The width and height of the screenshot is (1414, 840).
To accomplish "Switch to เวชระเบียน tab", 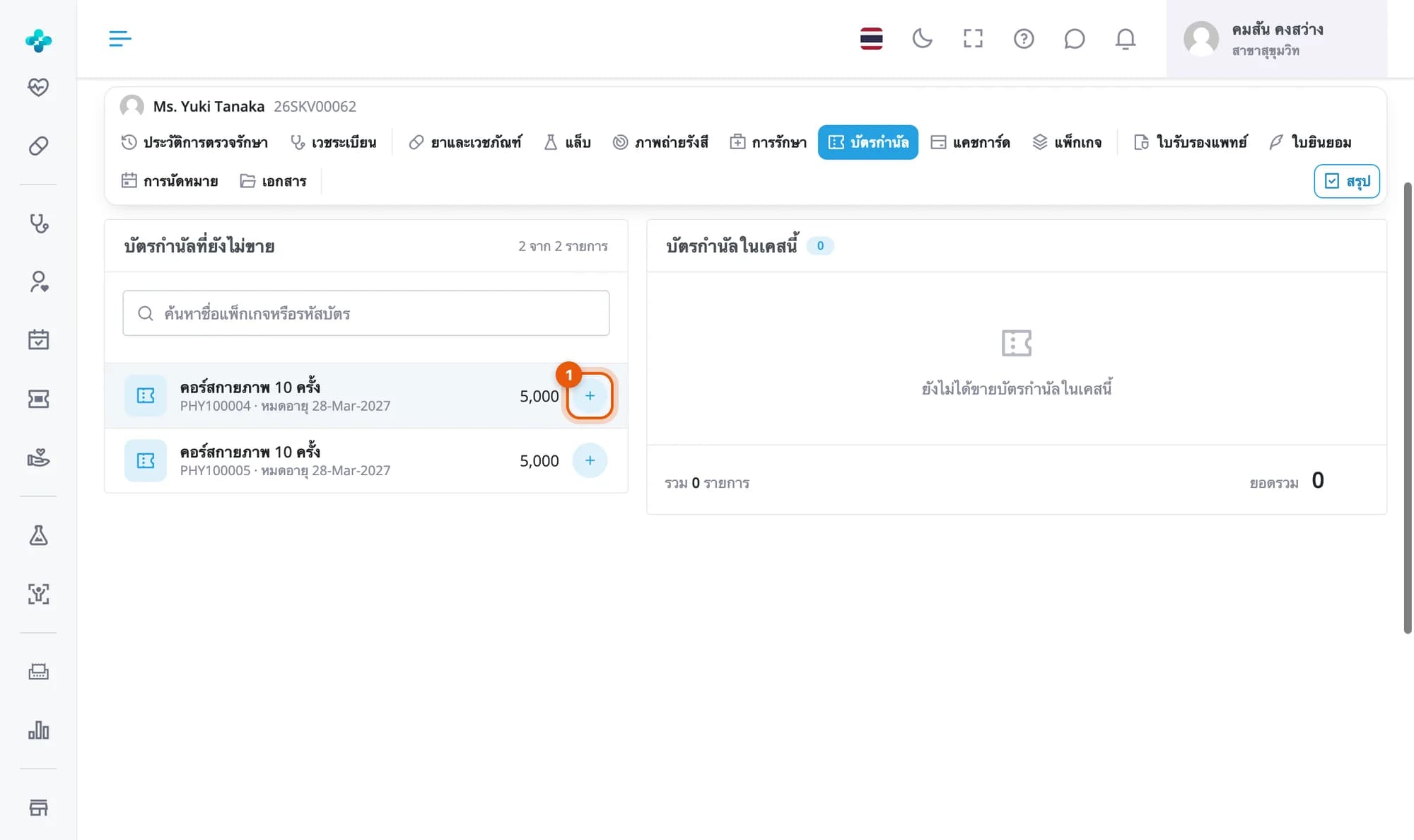I will [x=334, y=142].
